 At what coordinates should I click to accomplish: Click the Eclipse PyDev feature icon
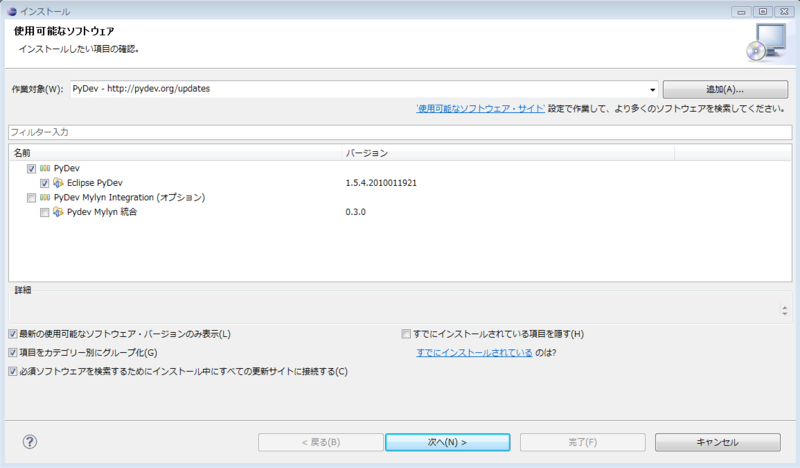pyautogui.click(x=58, y=183)
